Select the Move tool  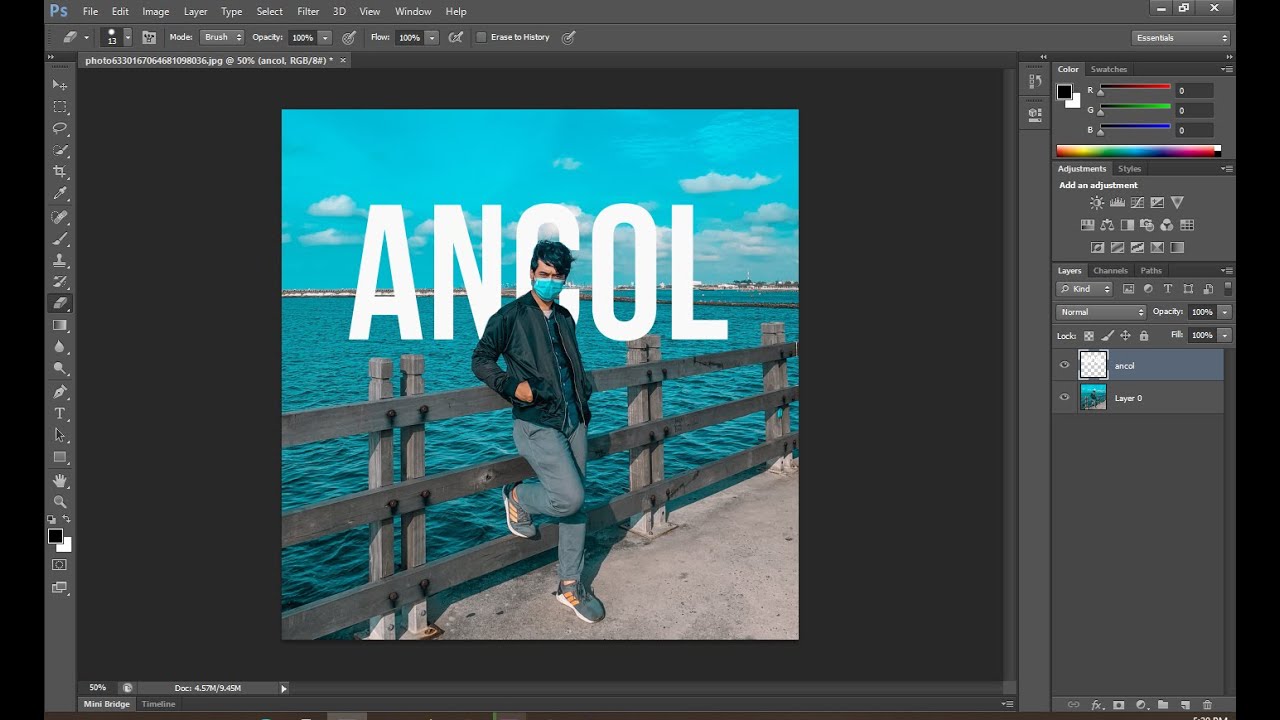[x=60, y=85]
